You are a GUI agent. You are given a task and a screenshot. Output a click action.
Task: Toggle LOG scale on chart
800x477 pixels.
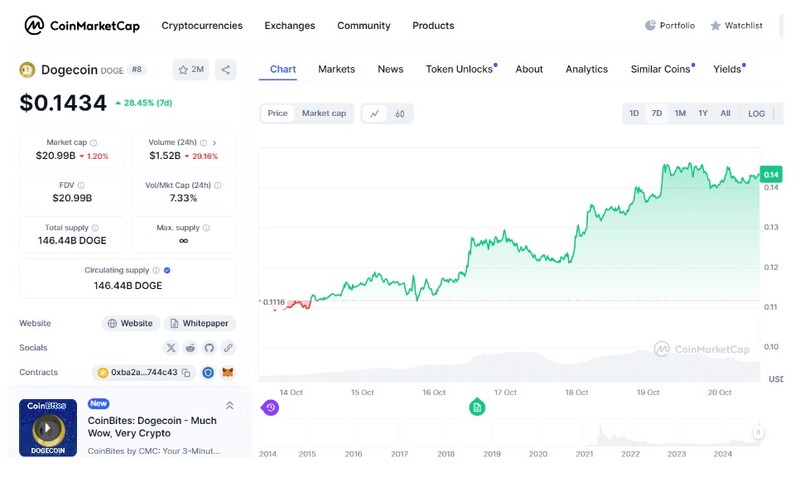(757, 114)
